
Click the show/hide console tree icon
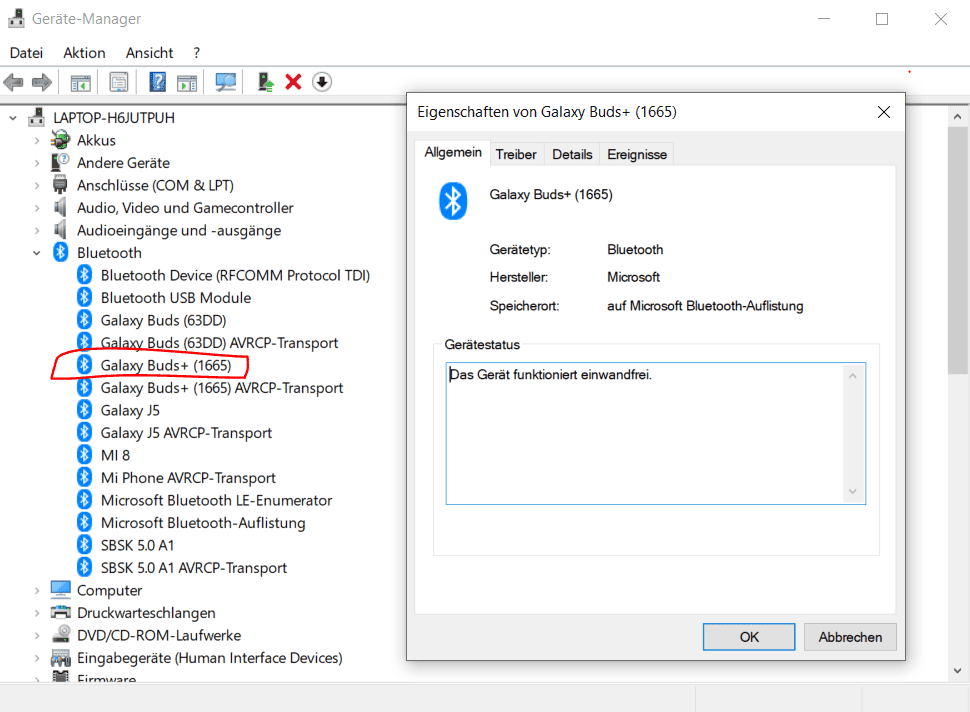point(80,82)
